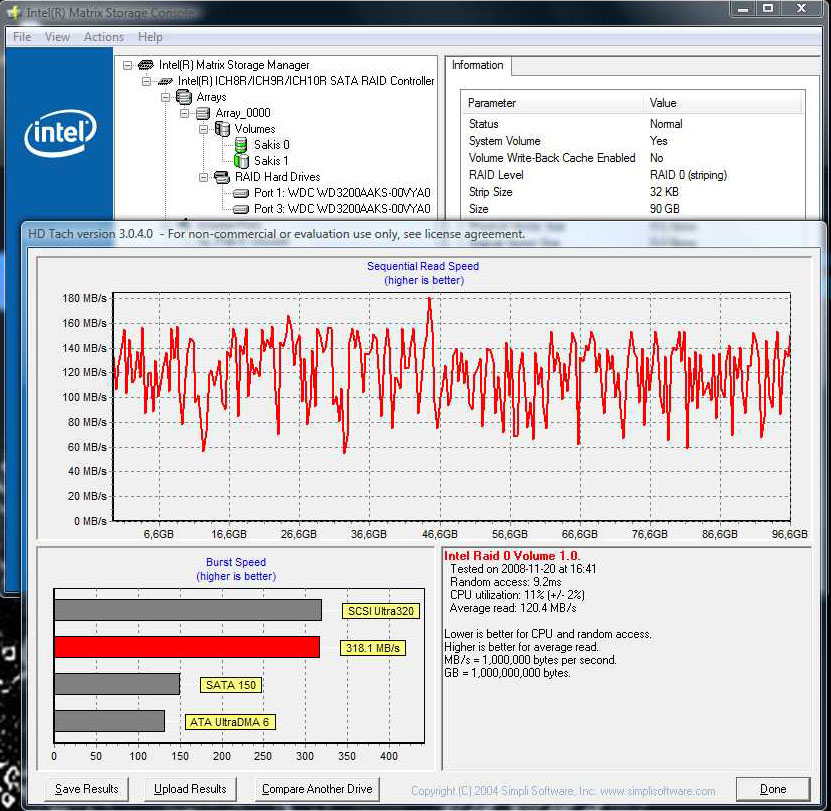Collapse the Arrays tree node
Image resolution: width=831 pixels, height=811 pixels.
pos(165,97)
